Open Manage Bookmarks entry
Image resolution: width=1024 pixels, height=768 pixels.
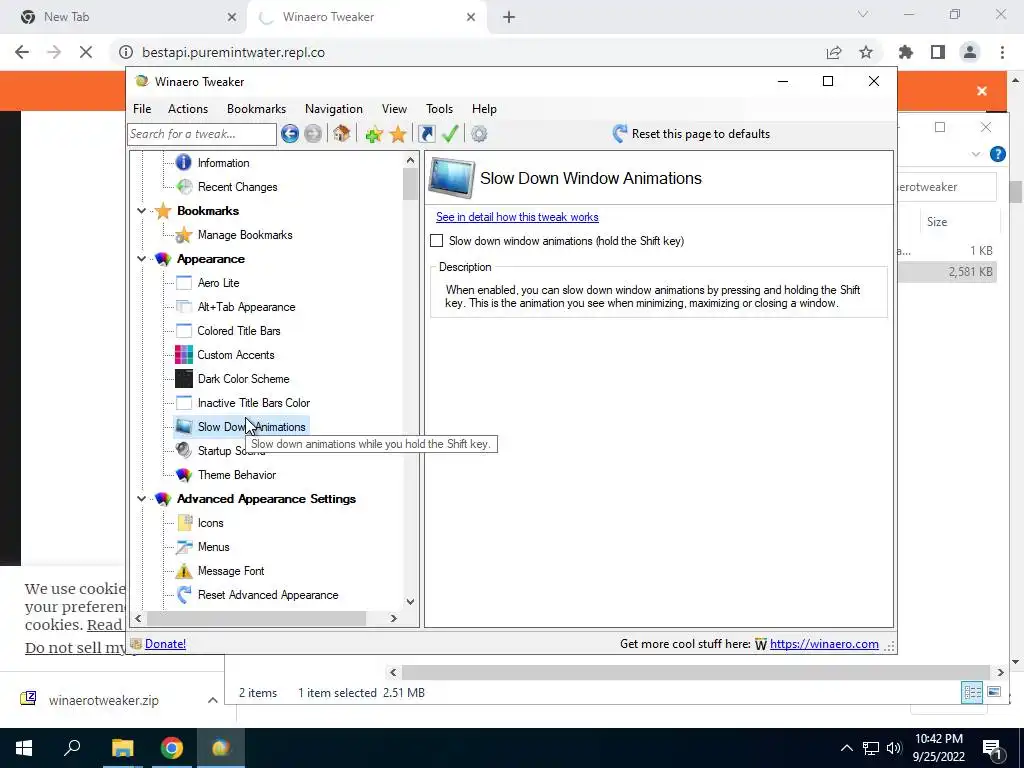[245, 234]
